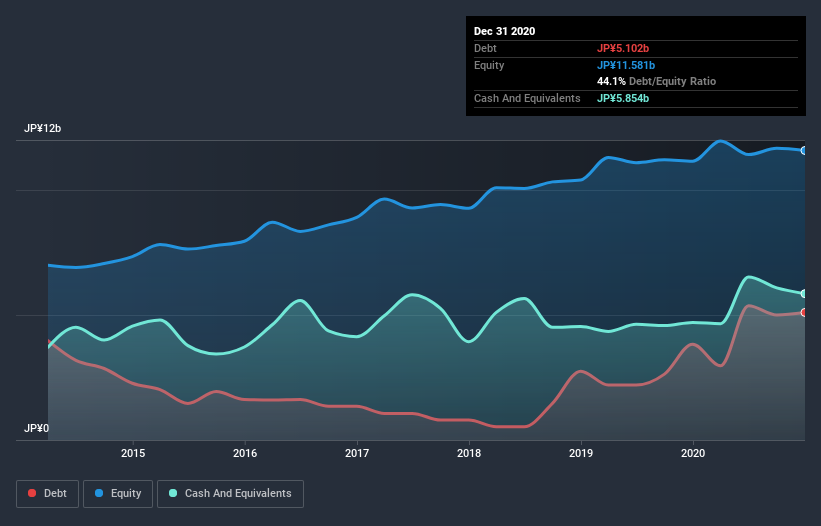Click the tooltip's Equity row label
The width and height of the screenshot is (821, 526).
pyautogui.click(x=489, y=65)
